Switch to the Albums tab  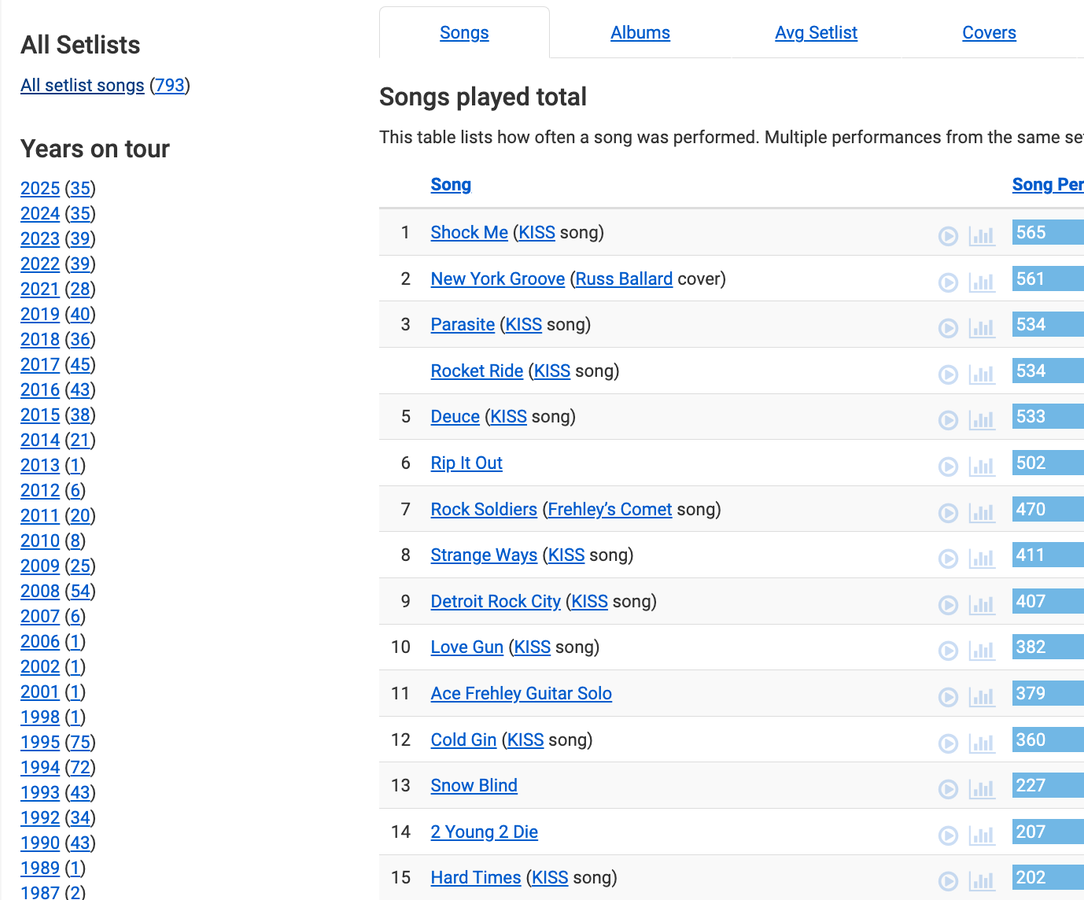coord(640,33)
